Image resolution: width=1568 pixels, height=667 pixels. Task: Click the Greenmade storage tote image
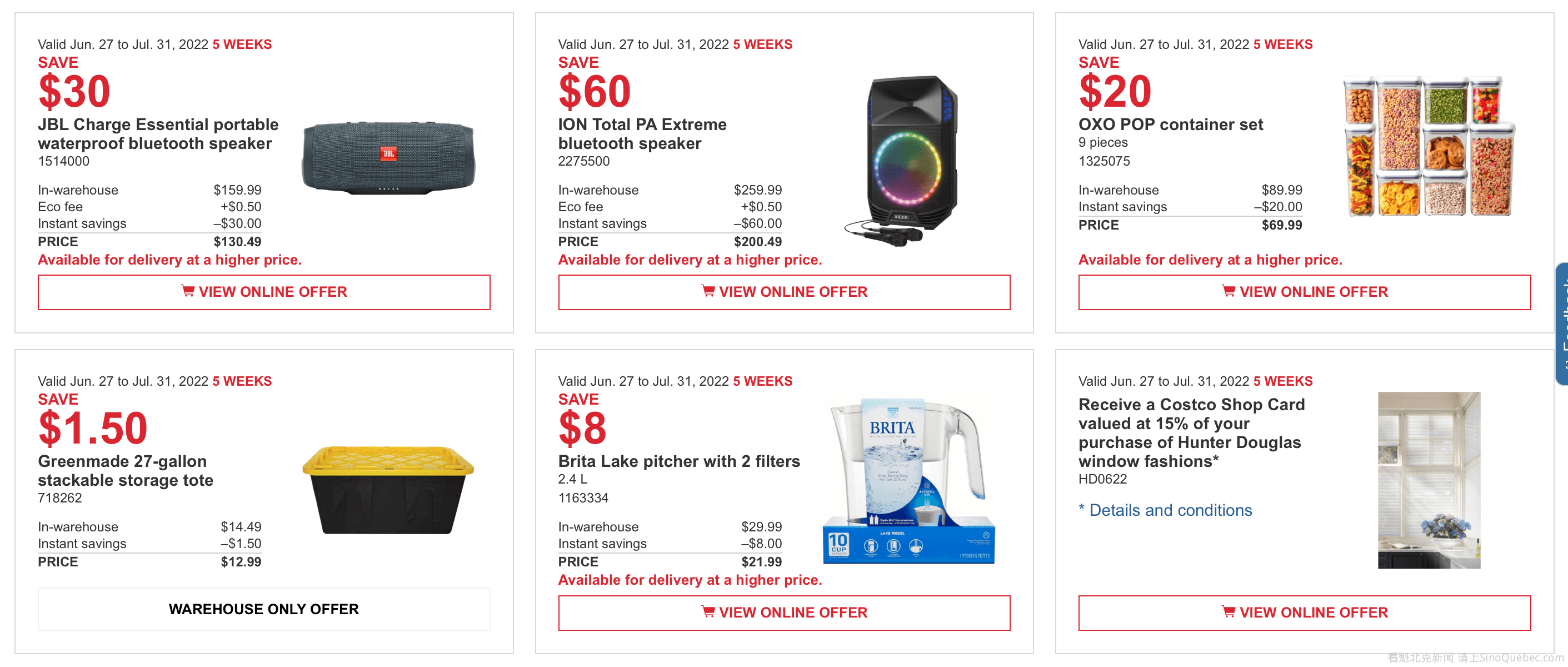click(388, 490)
